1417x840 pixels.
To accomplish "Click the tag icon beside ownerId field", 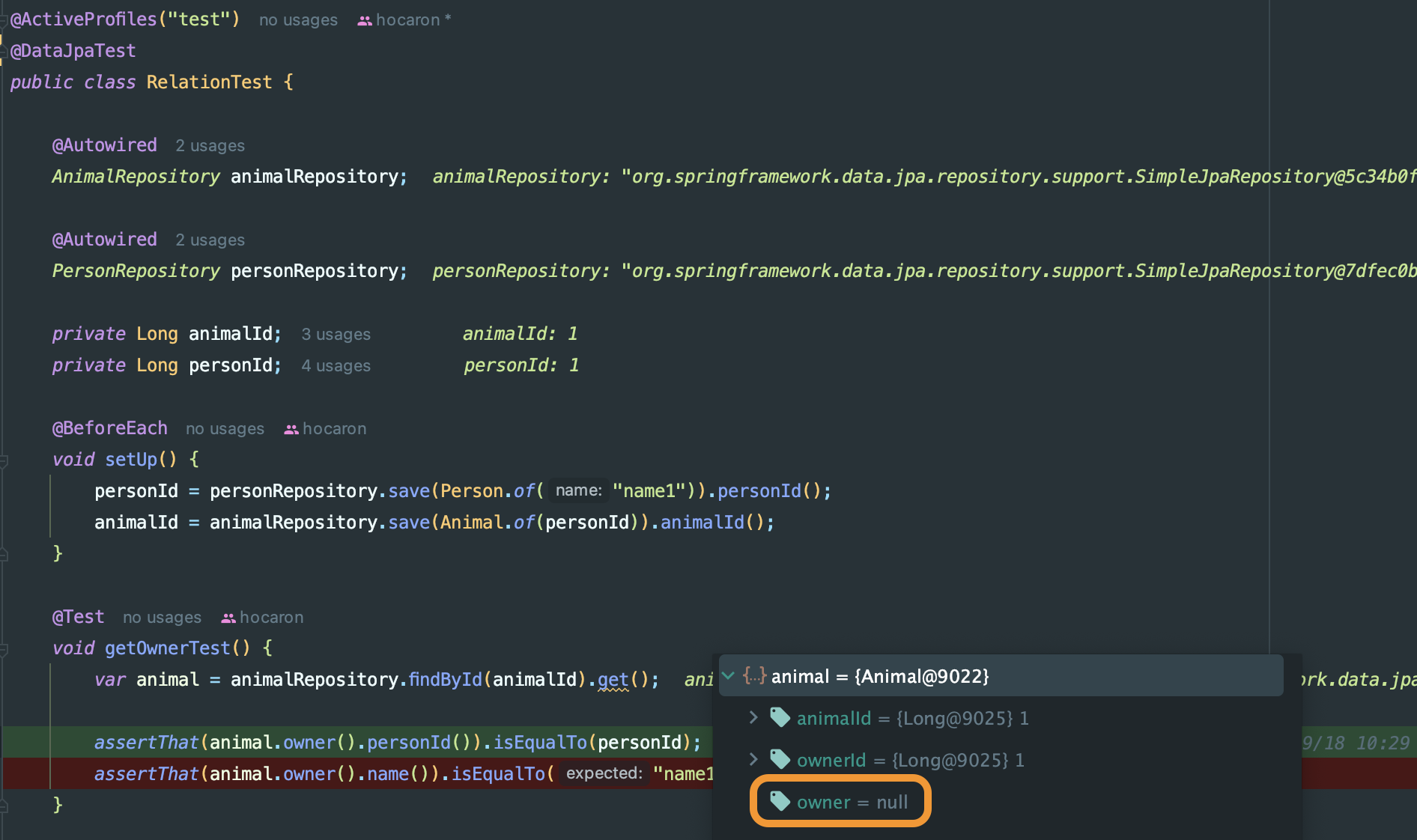I will [780, 760].
